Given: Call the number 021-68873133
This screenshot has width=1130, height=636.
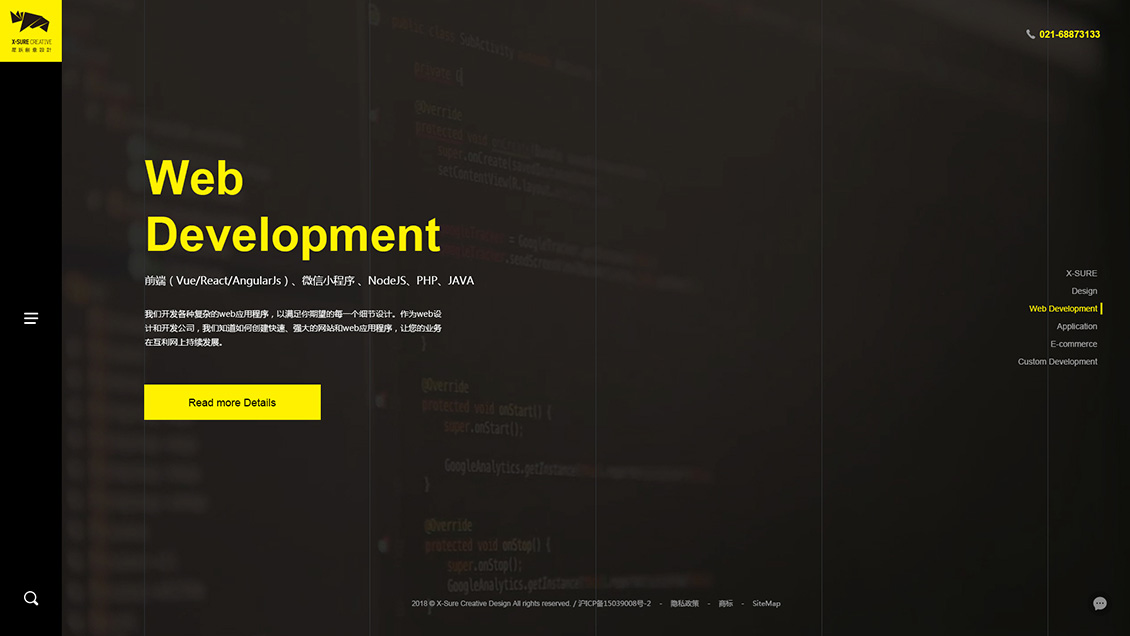Looking at the screenshot, I should [x=1069, y=34].
